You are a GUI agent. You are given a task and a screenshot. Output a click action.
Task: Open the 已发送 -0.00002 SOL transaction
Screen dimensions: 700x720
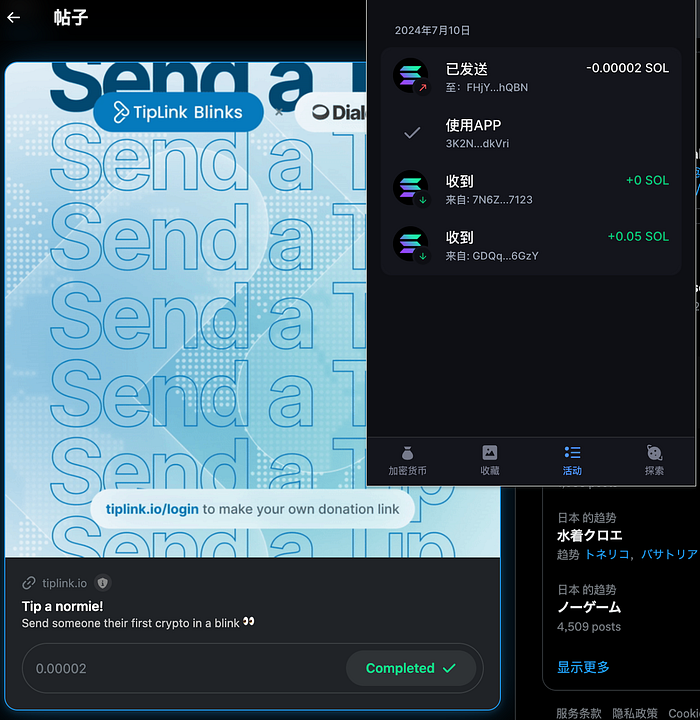click(531, 76)
